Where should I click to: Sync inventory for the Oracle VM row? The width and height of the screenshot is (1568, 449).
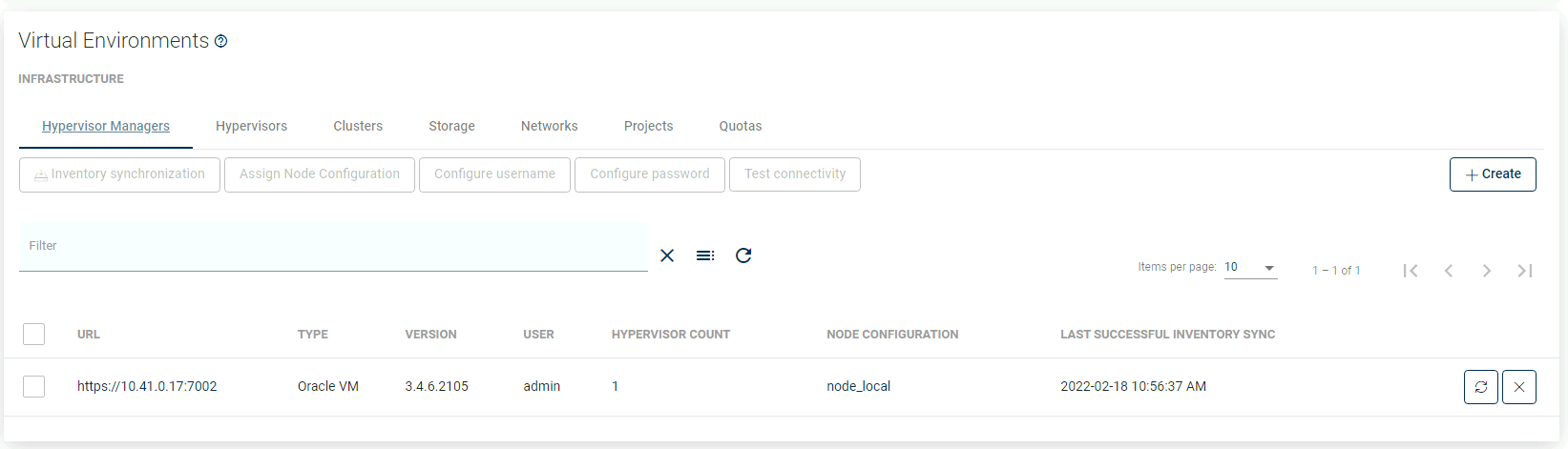(1480, 387)
